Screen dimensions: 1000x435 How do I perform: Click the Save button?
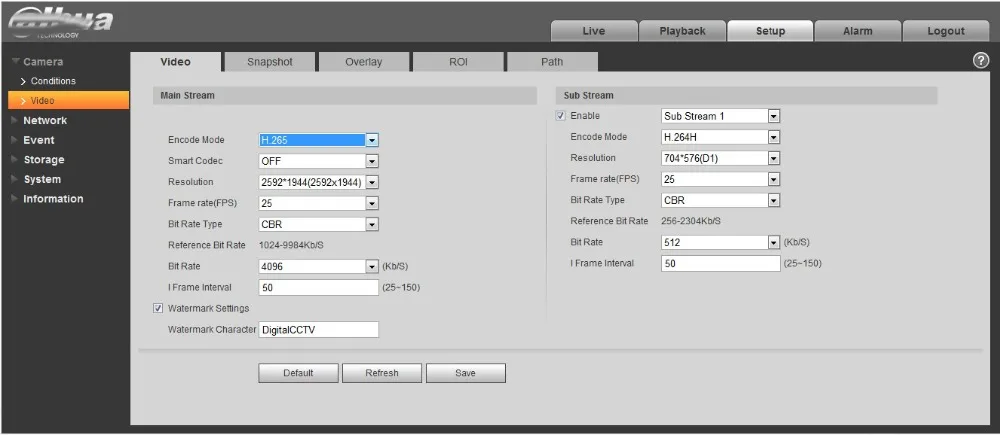[466, 373]
